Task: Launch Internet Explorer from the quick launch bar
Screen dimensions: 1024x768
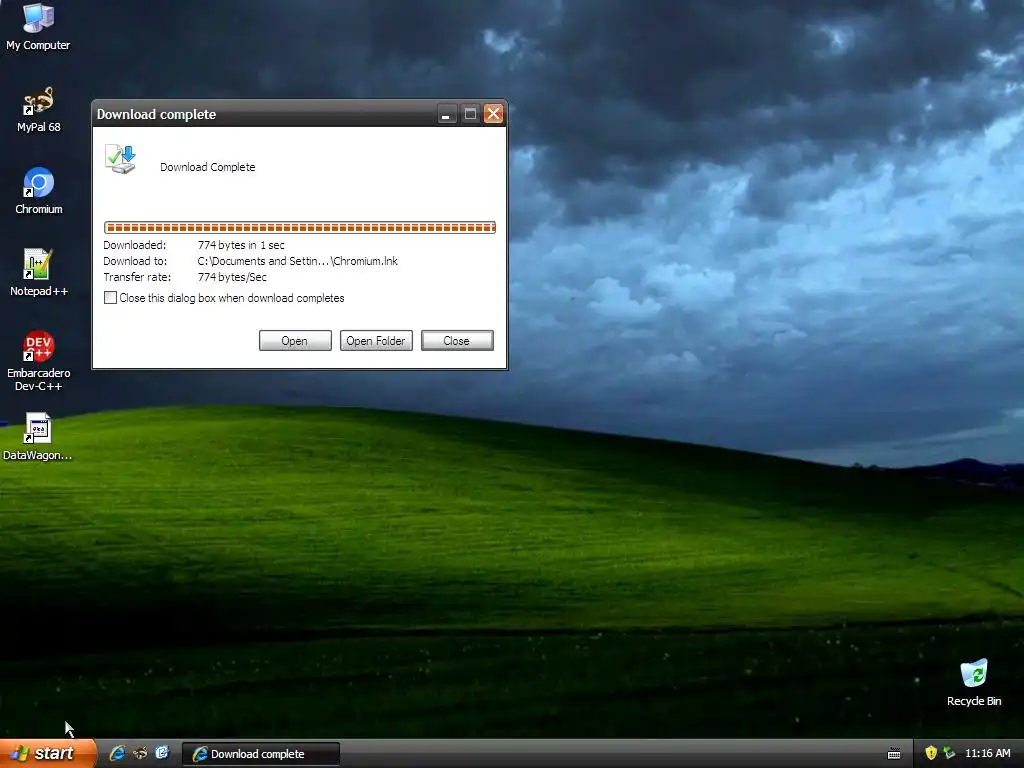Action: 117,753
